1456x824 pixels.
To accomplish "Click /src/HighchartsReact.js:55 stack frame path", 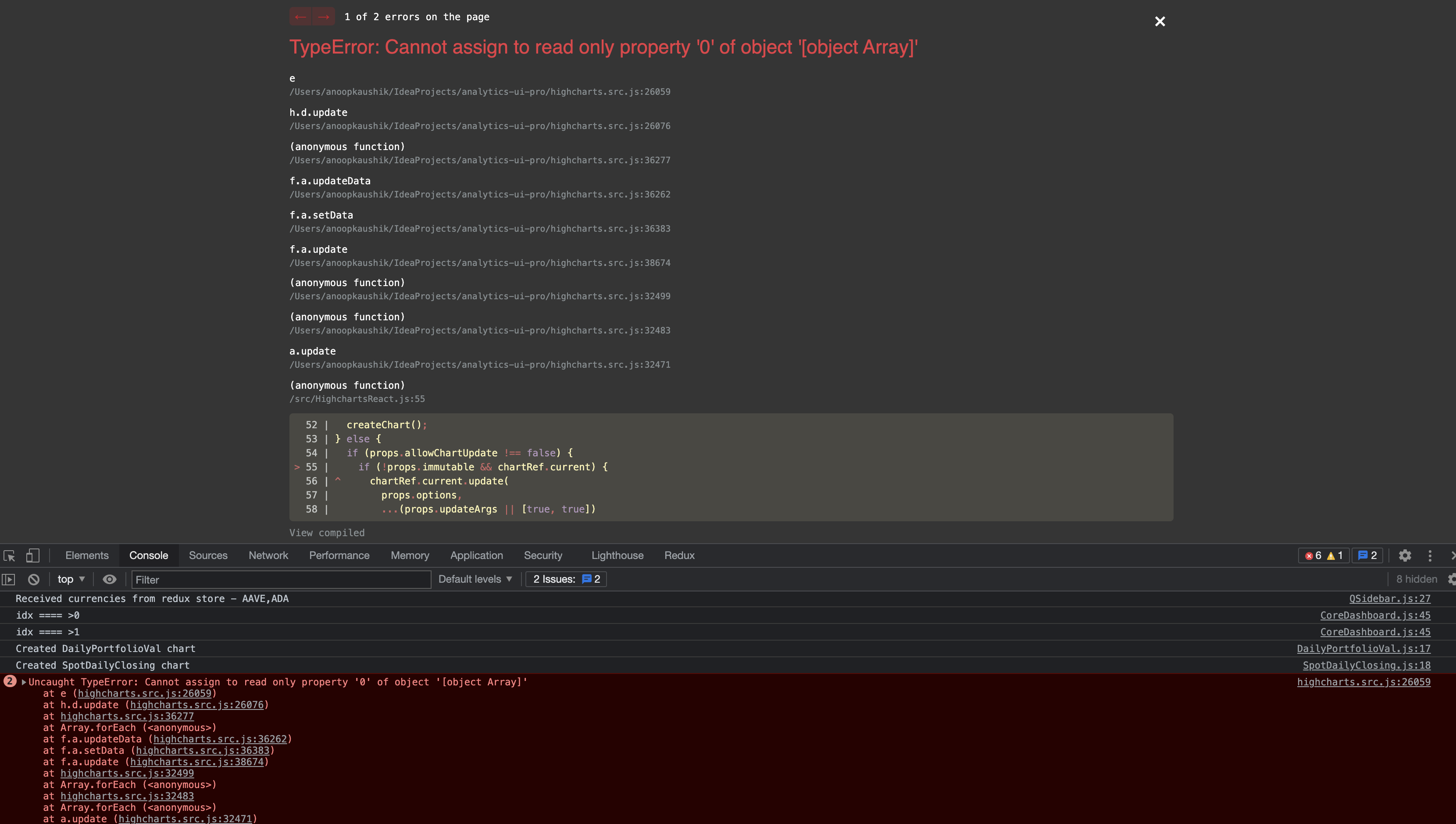I will [357, 399].
